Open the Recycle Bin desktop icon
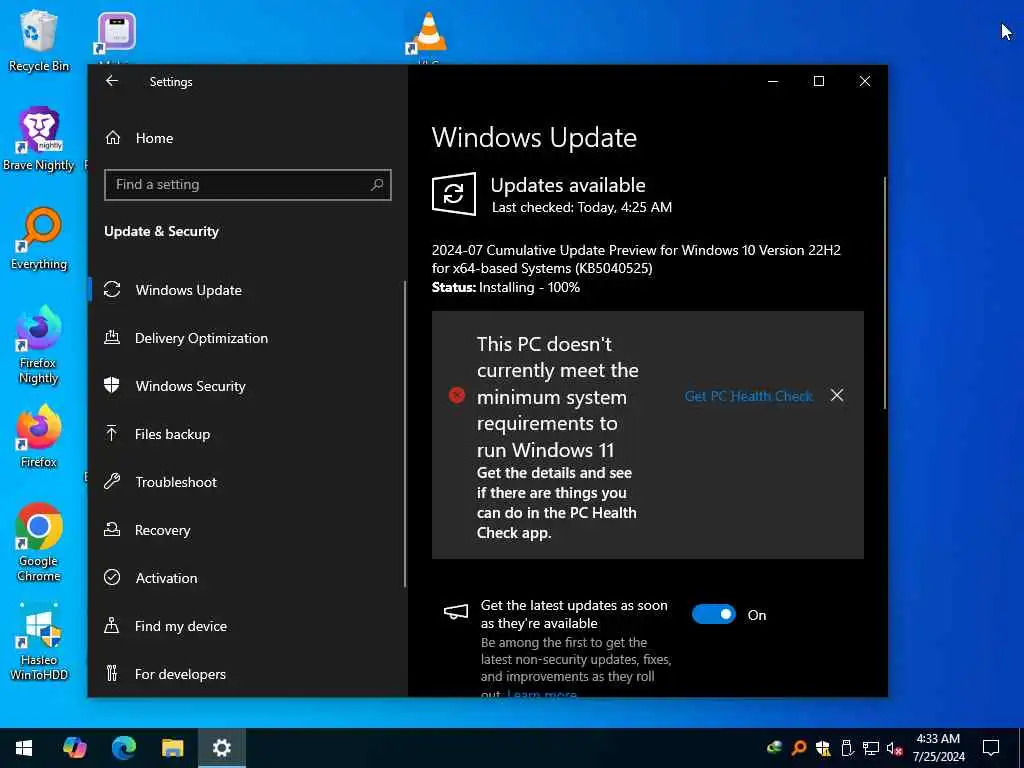The image size is (1024, 768). click(39, 40)
